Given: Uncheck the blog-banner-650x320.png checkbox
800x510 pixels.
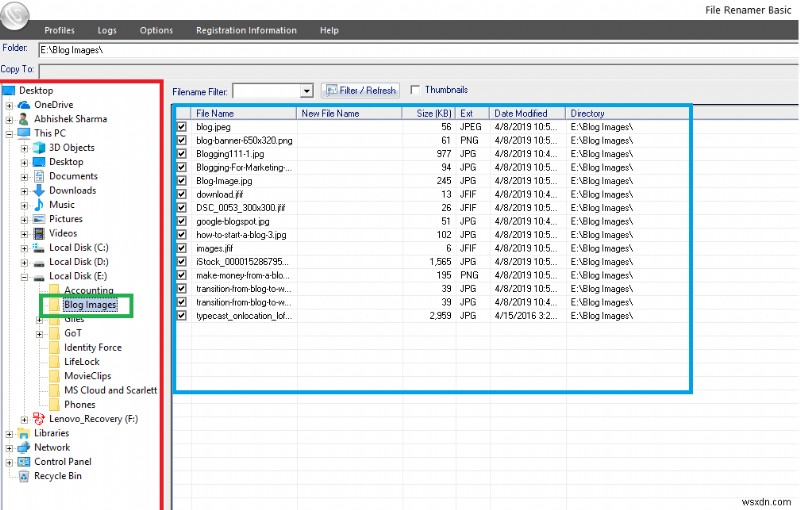Looking at the screenshot, I should click(x=182, y=140).
